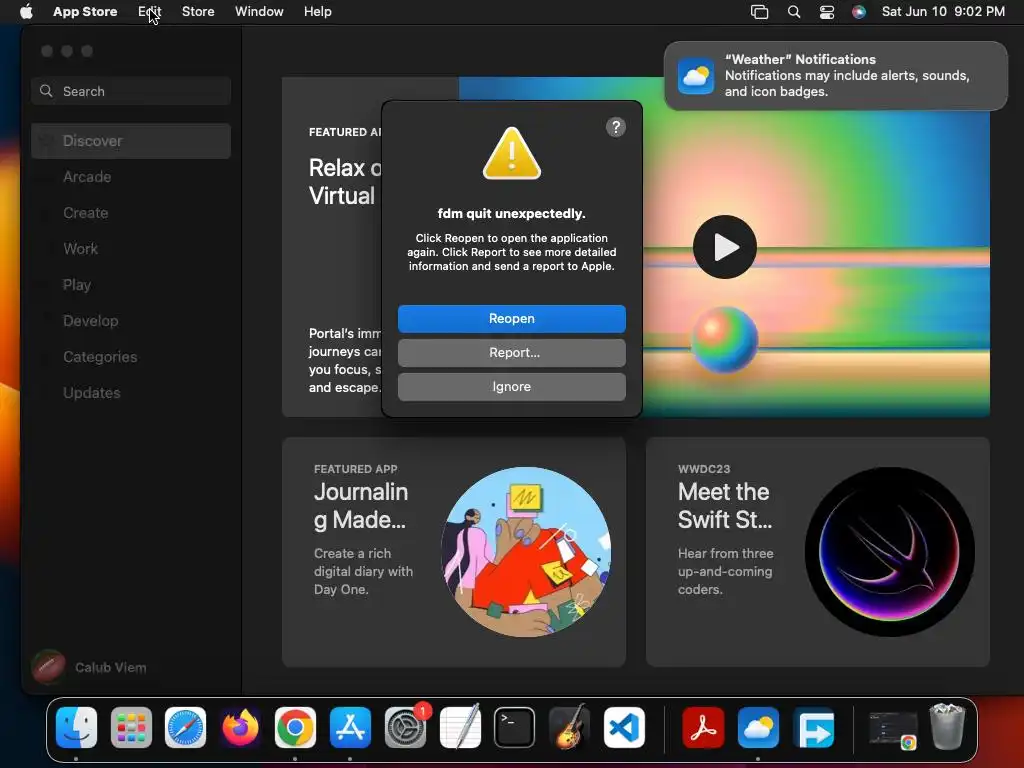This screenshot has width=1024, height=768.
Task: Reopen the crashed fdm application
Action: [x=511, y=319]
